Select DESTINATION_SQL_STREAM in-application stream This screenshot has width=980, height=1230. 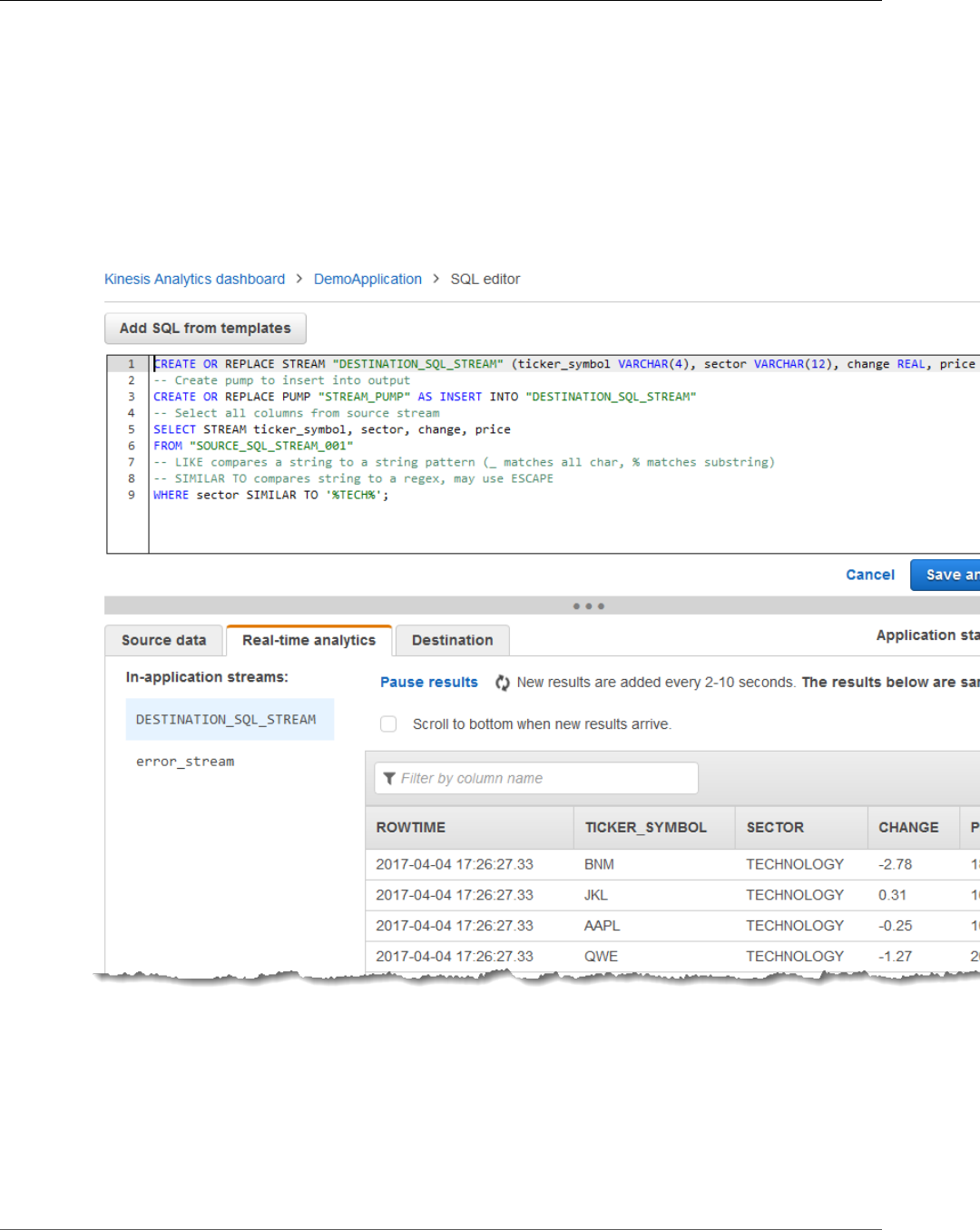[x=226, y=720]
